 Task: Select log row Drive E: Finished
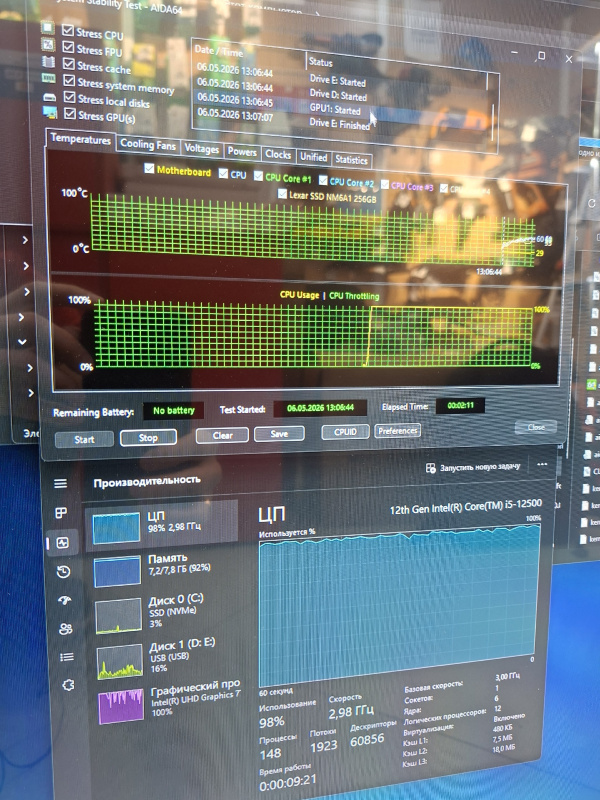[342, 124]
